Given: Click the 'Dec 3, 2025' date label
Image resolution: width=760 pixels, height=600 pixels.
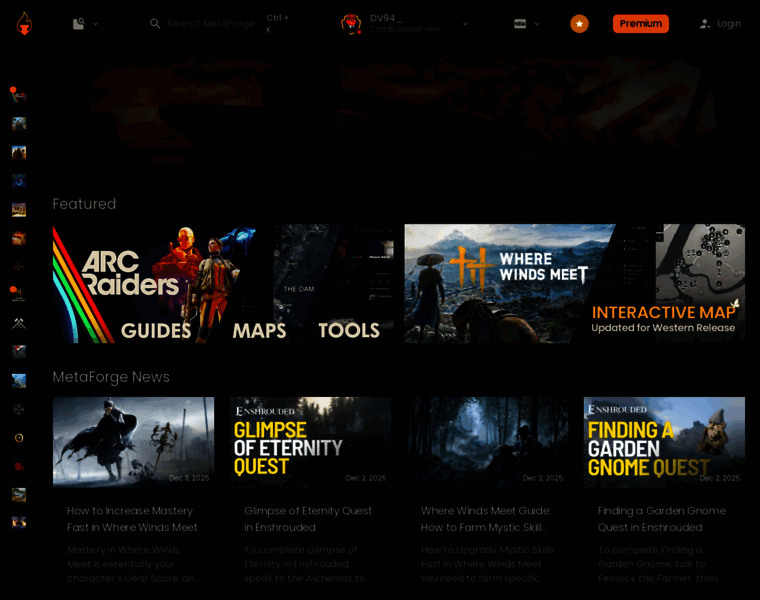Looking at the screenshot, I should tap(189, 478).
